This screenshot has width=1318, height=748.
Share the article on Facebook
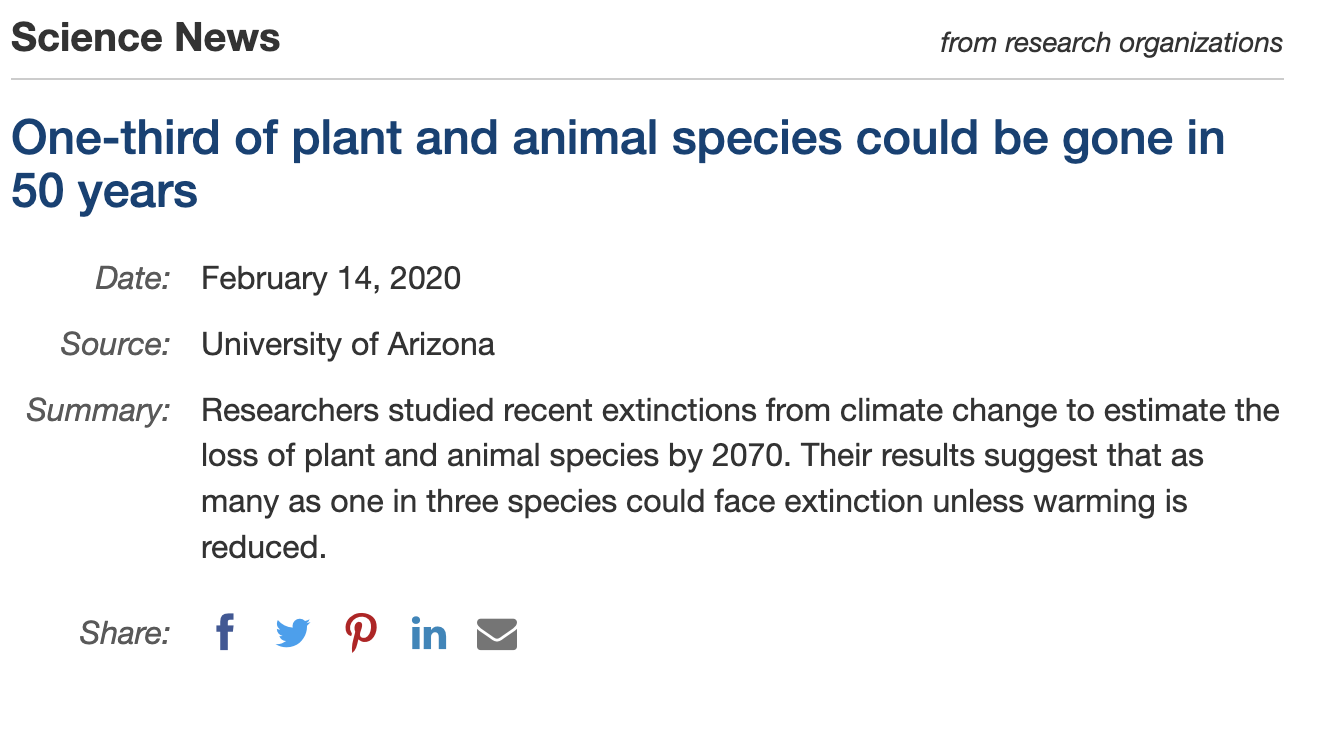pyautogui.click(x=225, y=633)
